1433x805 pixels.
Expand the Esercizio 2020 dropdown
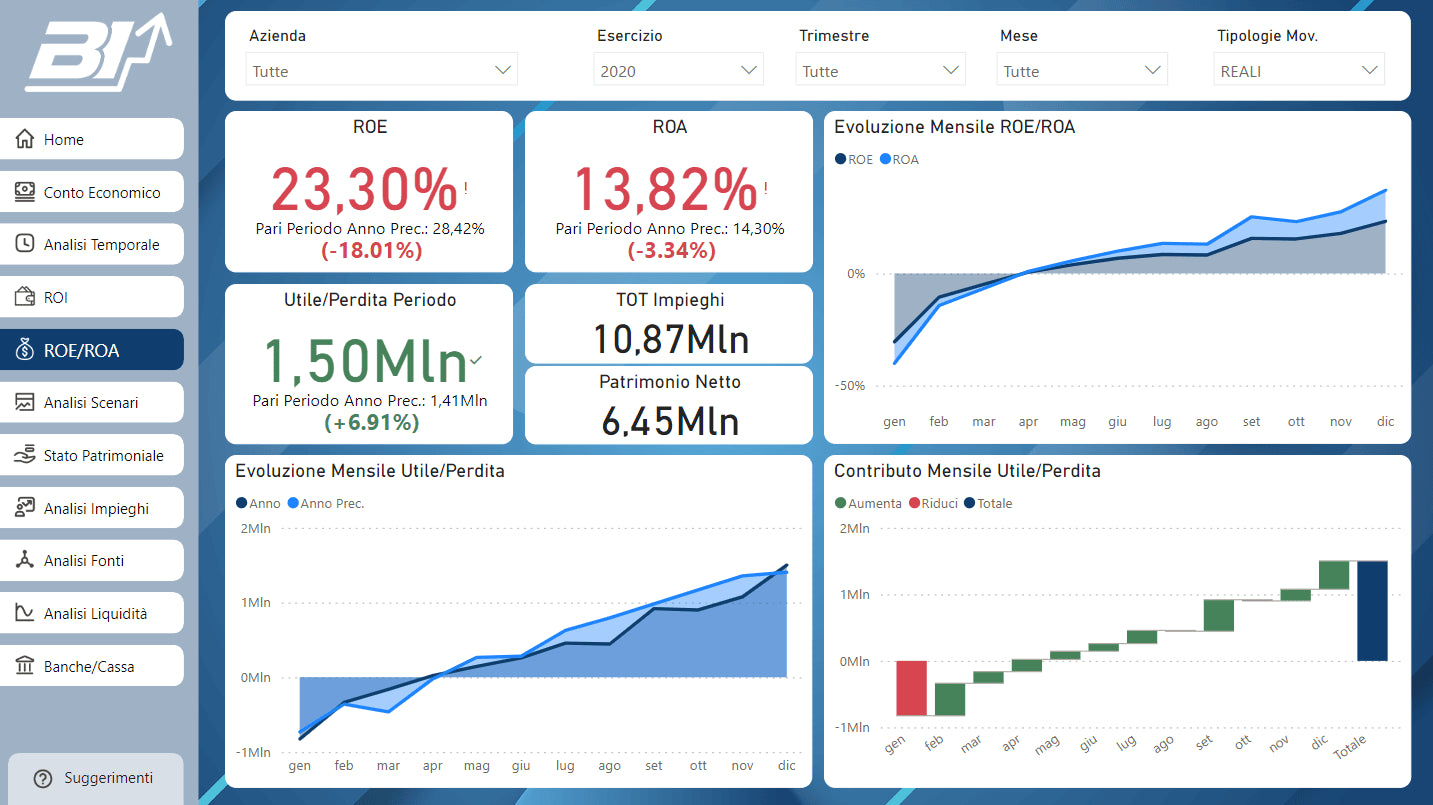coord(678,70)
